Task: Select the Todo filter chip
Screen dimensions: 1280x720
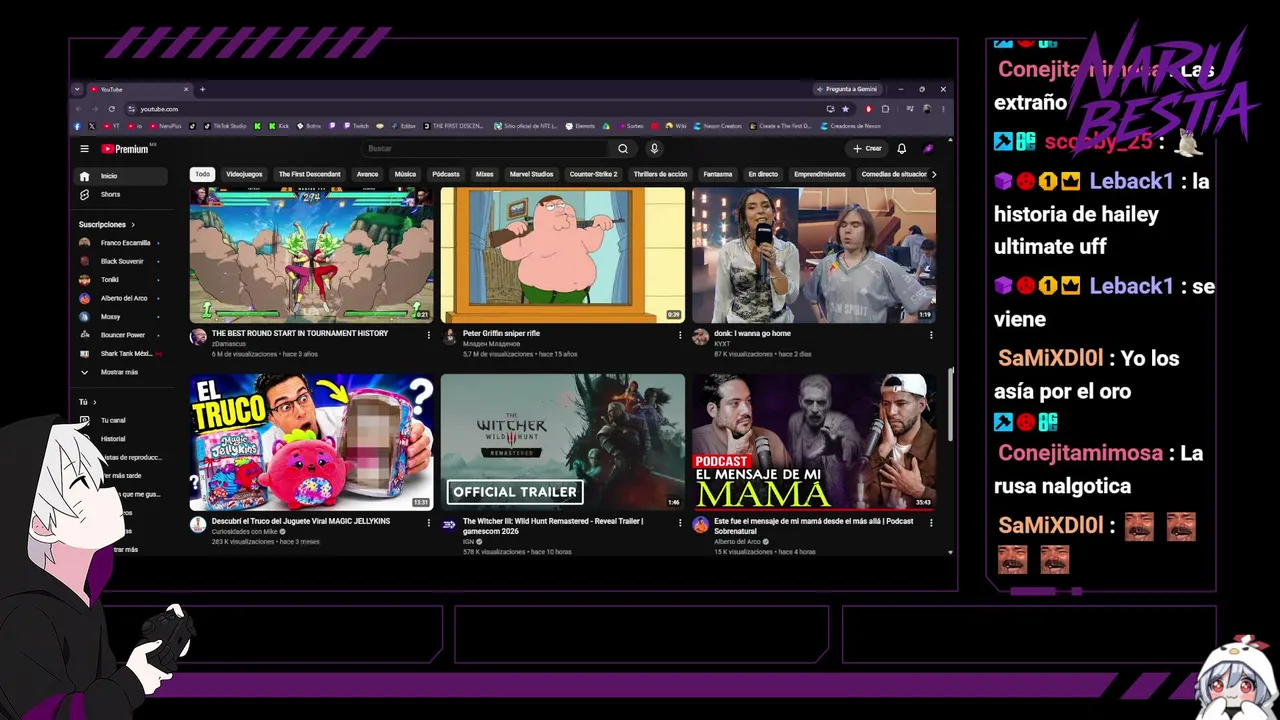Action: point(202,174)
